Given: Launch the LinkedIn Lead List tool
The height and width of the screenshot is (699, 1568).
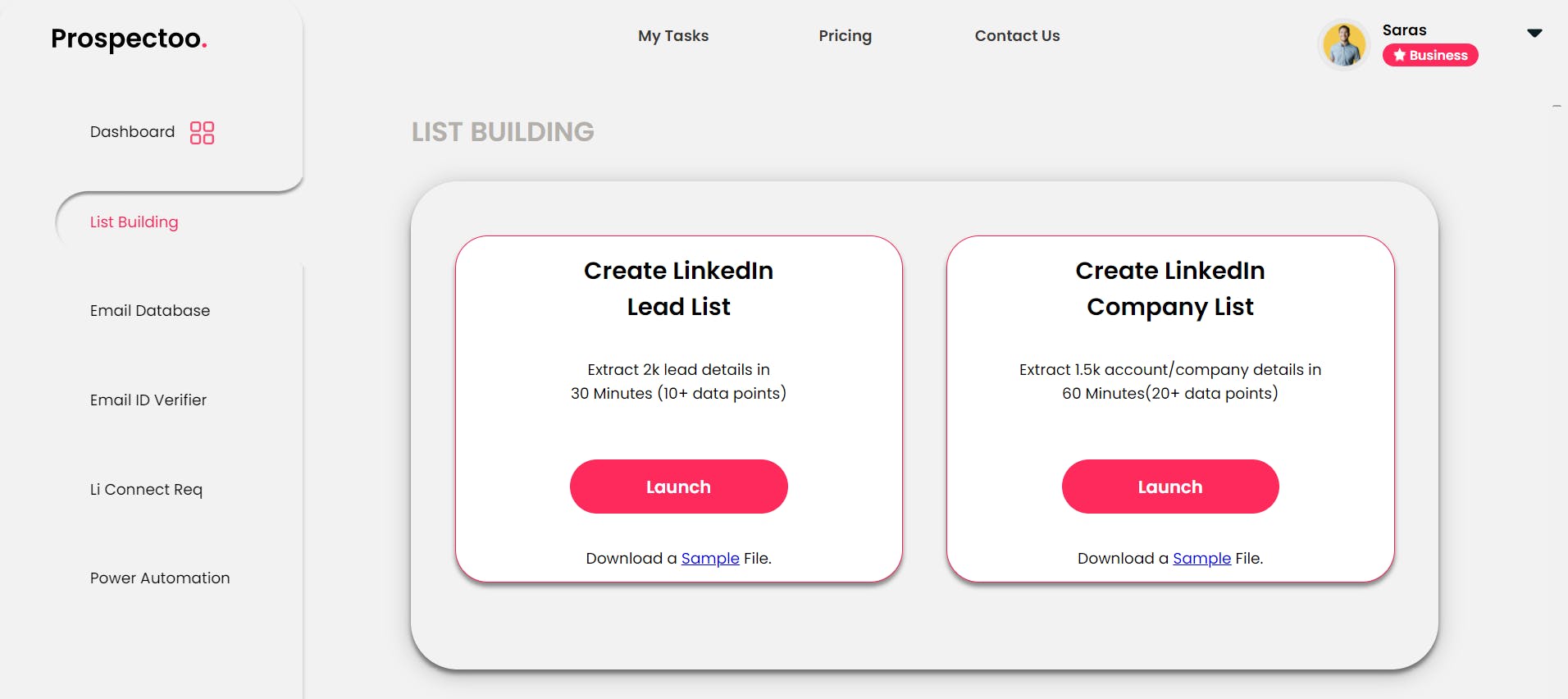Looking at the screenshot, I should [678, 487].
